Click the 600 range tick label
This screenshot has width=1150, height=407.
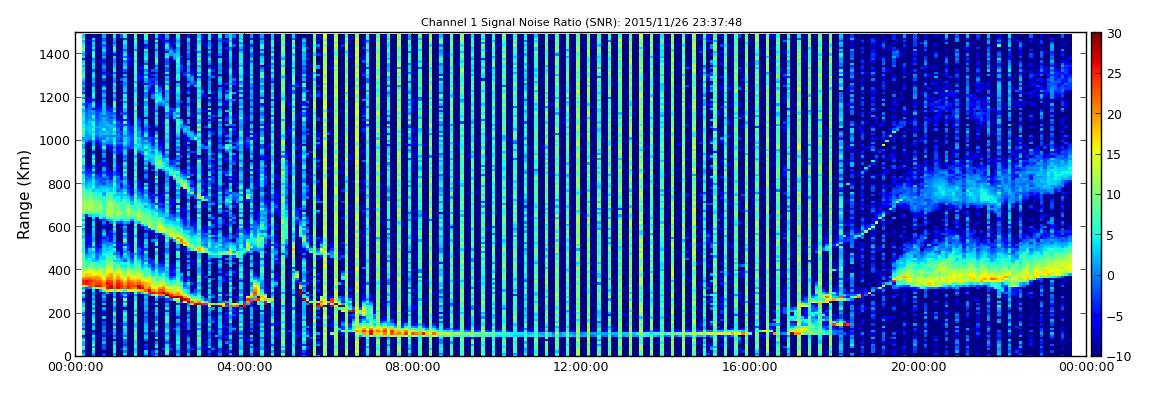[61, 227]
